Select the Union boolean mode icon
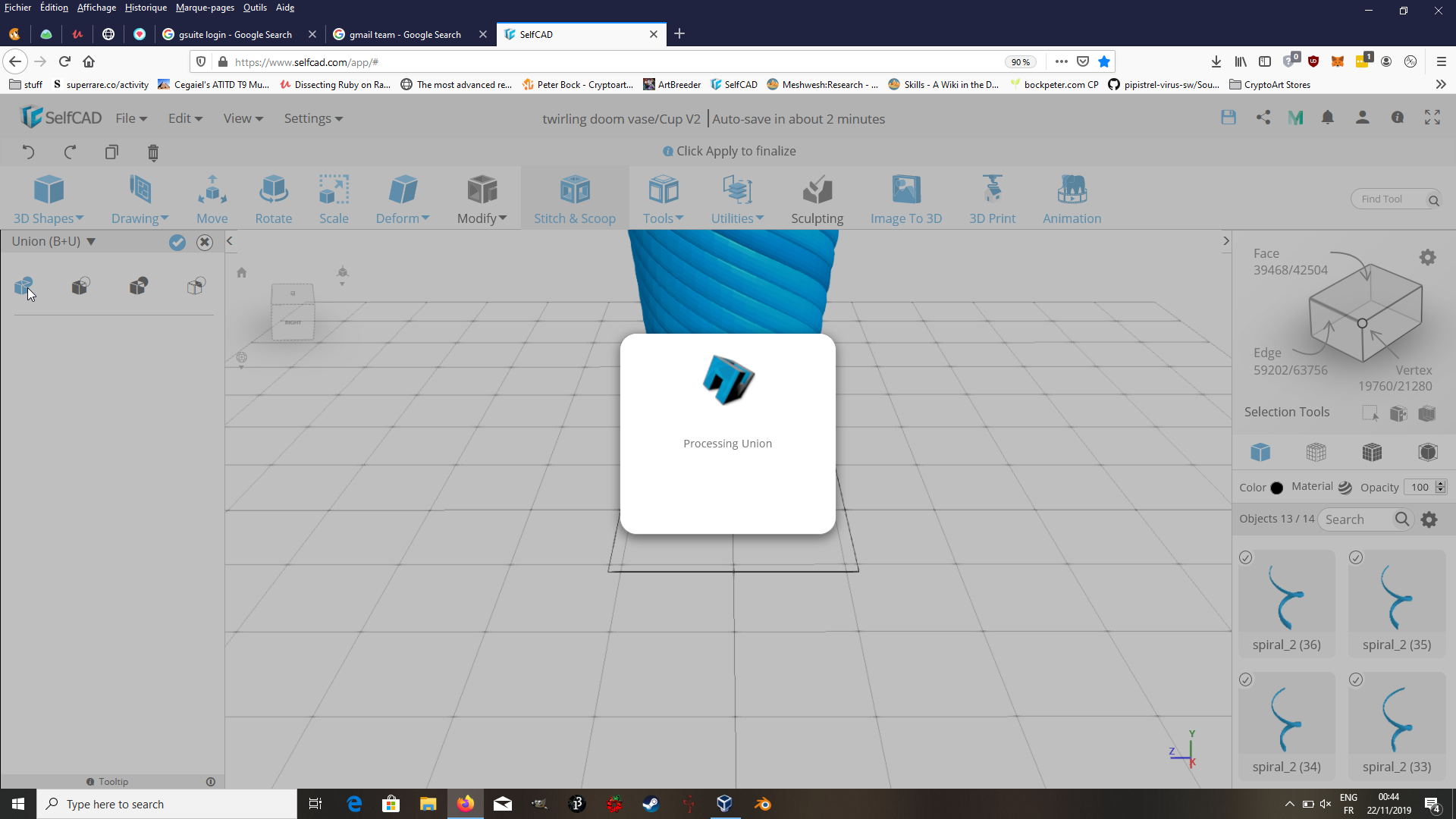1456x819 pixels. (24, 286)
